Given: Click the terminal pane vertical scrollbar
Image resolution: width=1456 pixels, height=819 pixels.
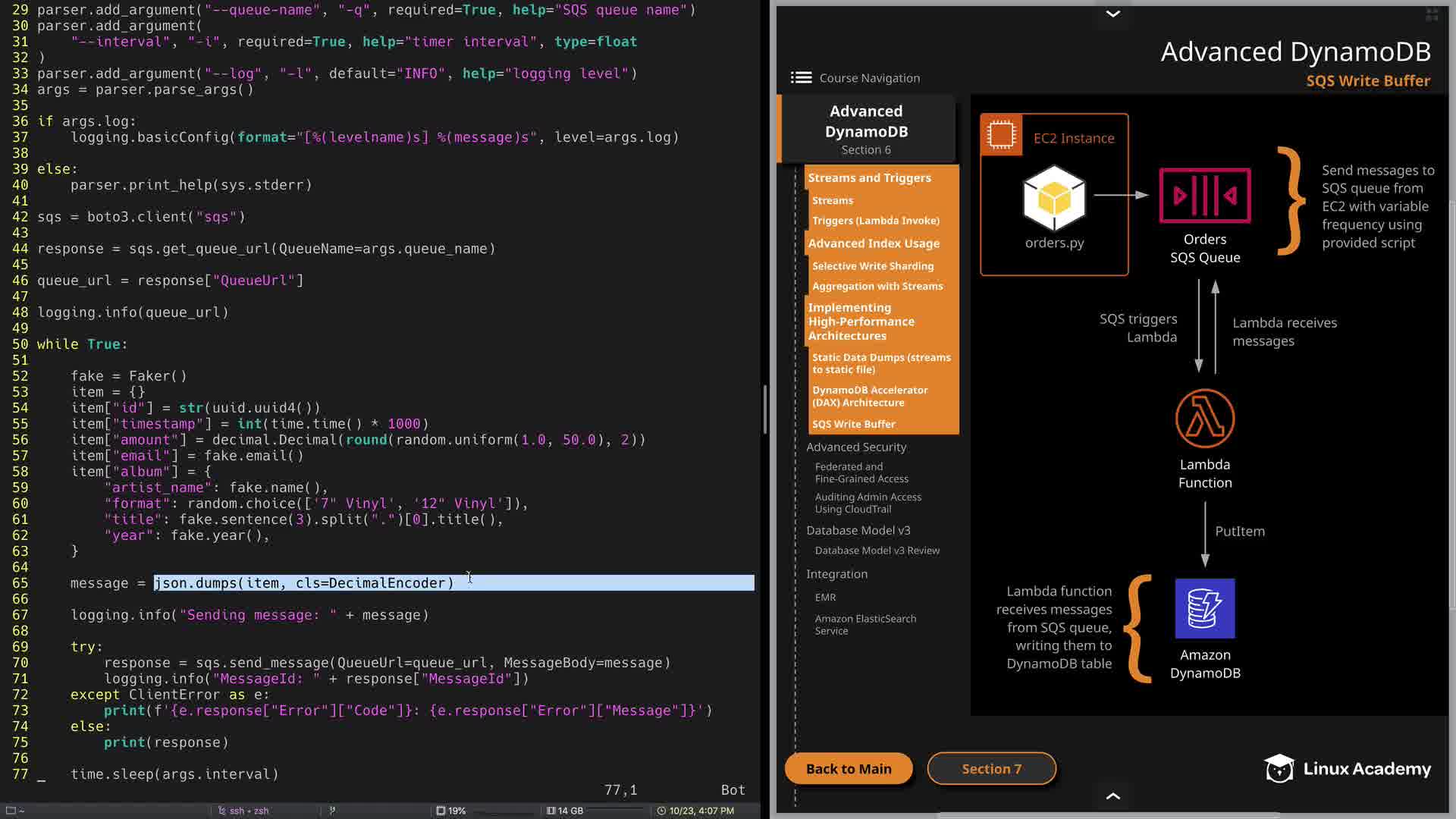Looking at the screenshot, I should (764, 409).
